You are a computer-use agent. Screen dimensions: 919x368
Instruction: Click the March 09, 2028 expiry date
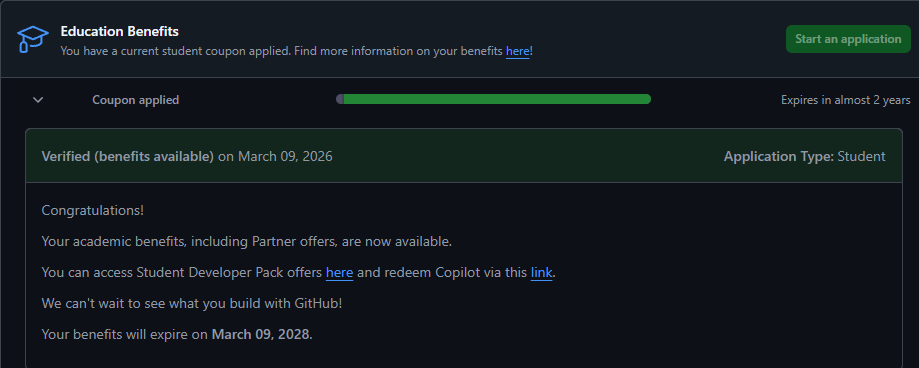260,335
